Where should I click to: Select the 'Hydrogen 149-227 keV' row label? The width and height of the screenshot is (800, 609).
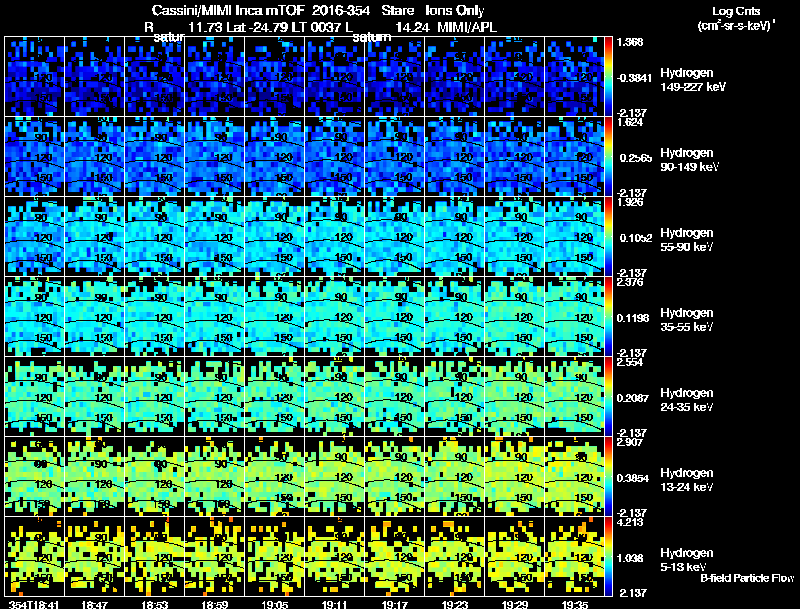tap(692, 80)
